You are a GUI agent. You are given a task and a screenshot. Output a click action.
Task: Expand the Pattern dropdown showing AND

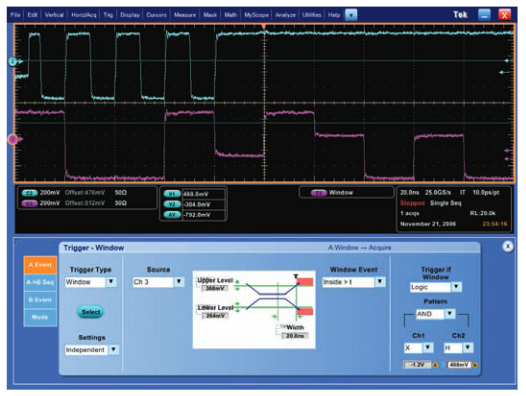click(x=450, y=314)
